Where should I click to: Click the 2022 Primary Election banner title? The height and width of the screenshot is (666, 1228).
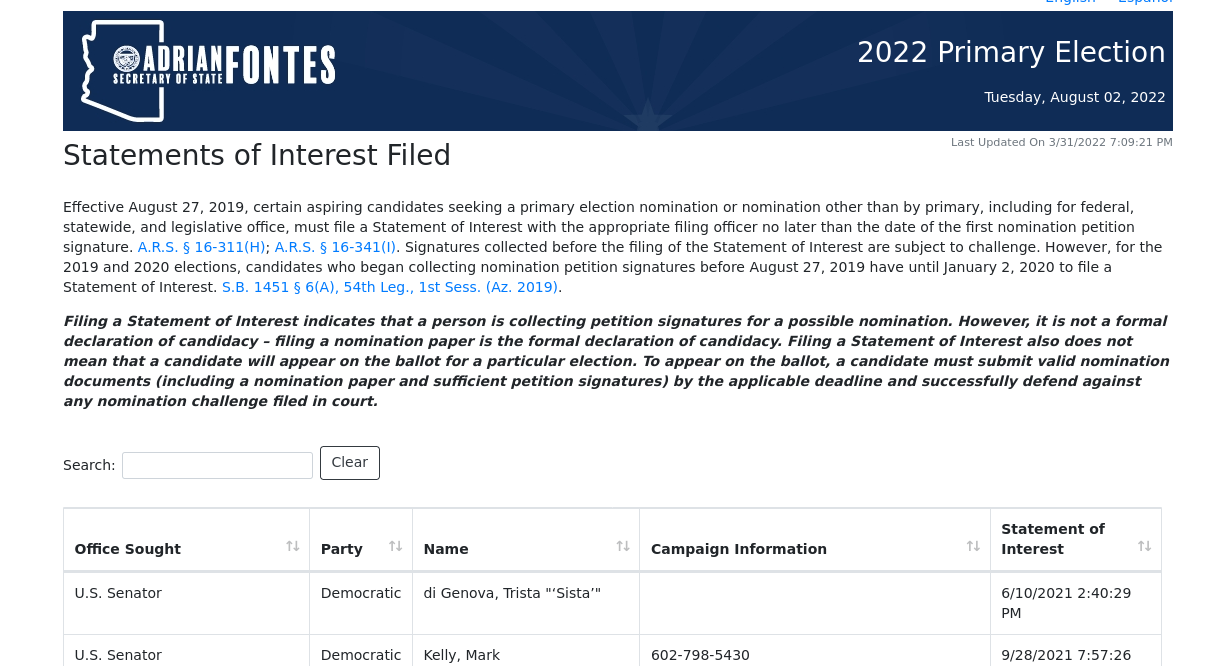click(1011, 52)
